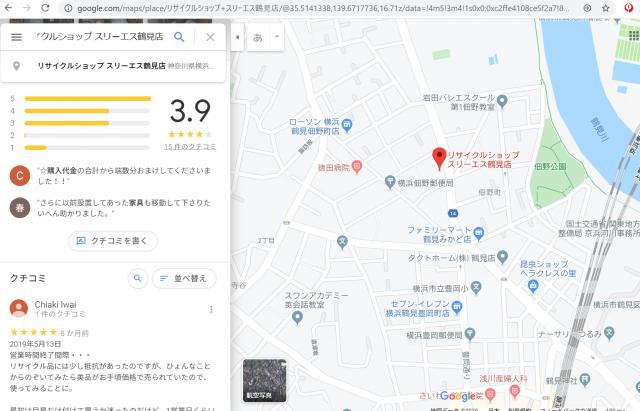Select the 5-star rating bar
This screenshot has width=640, height=411.
(86, 99)
